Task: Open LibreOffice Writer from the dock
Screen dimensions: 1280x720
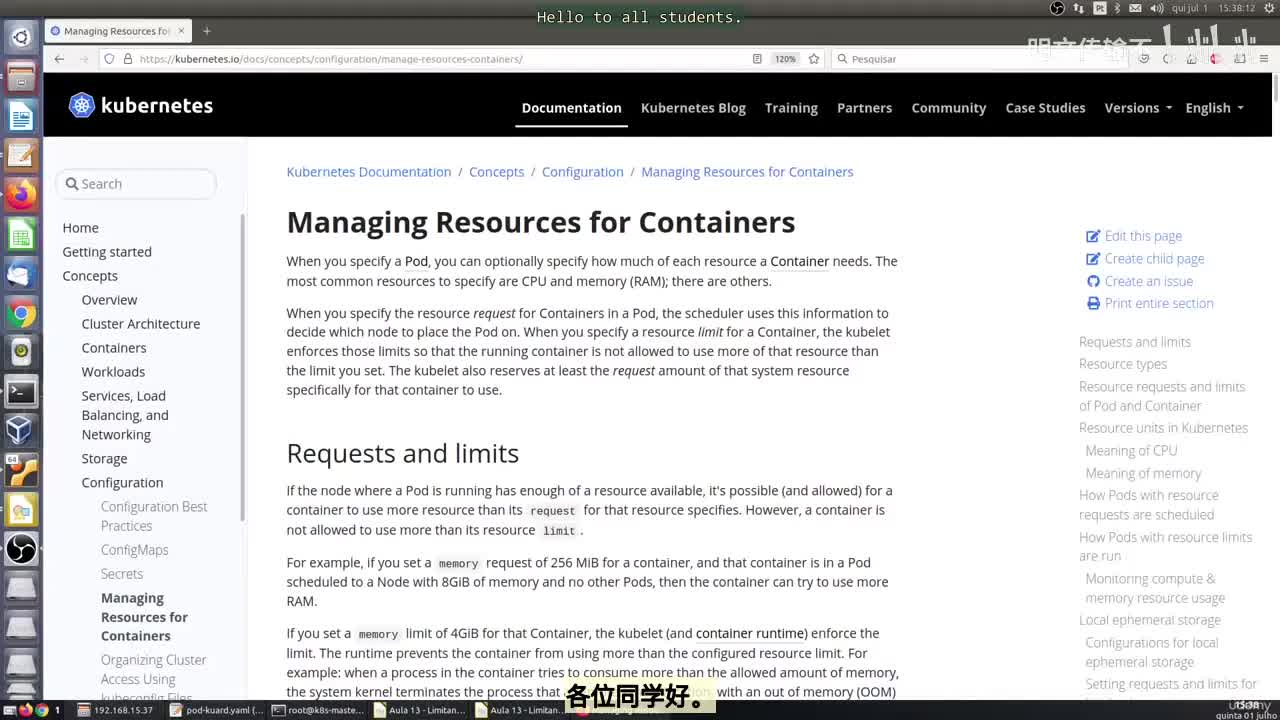Action: coord(21,116)
